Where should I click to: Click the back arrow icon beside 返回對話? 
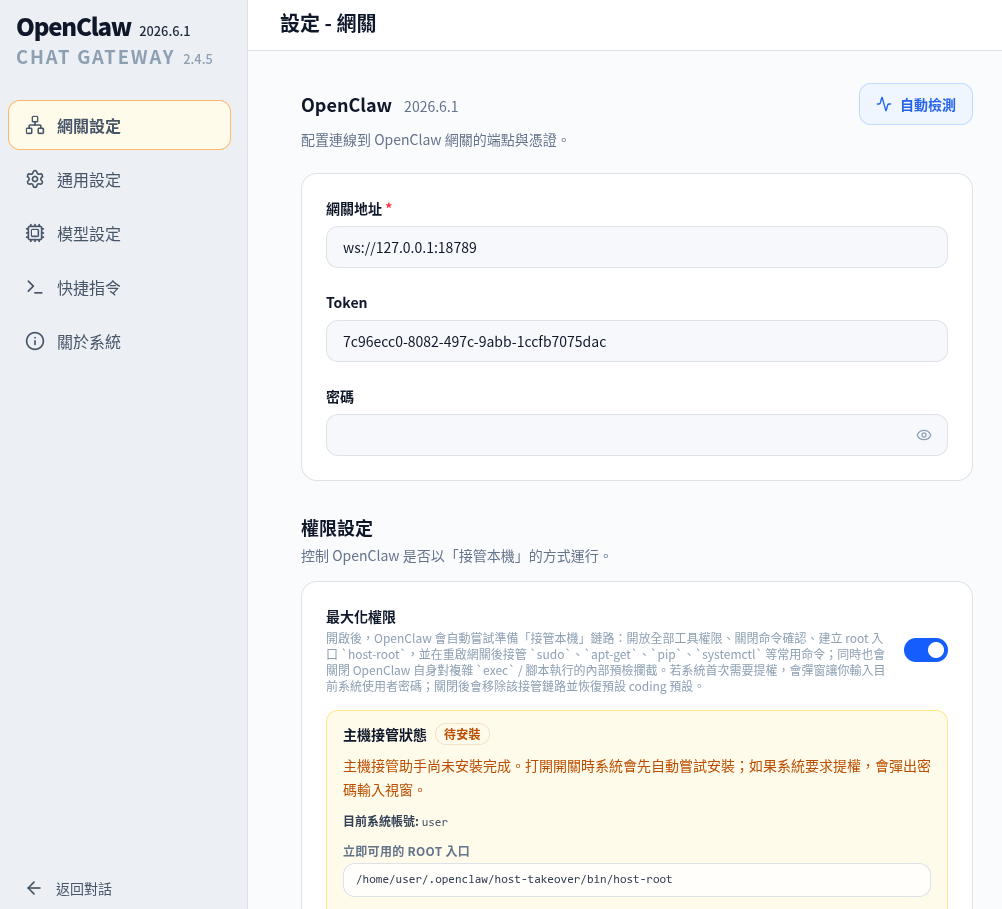34,888
